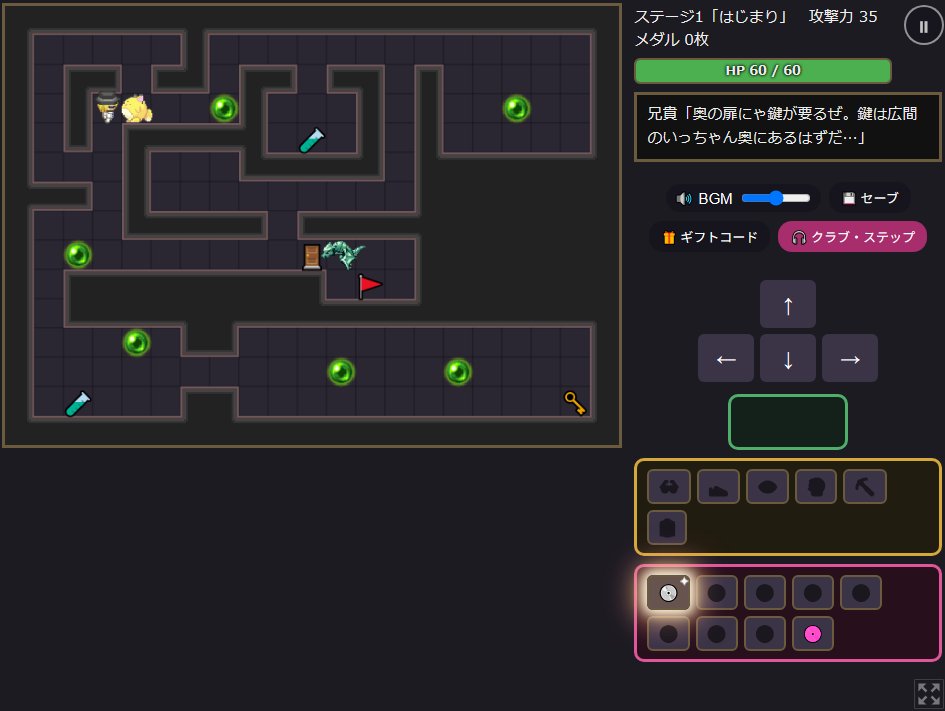
Task: Click the 攻撃力 35 attack stat
Action: (x=843, y=16)
